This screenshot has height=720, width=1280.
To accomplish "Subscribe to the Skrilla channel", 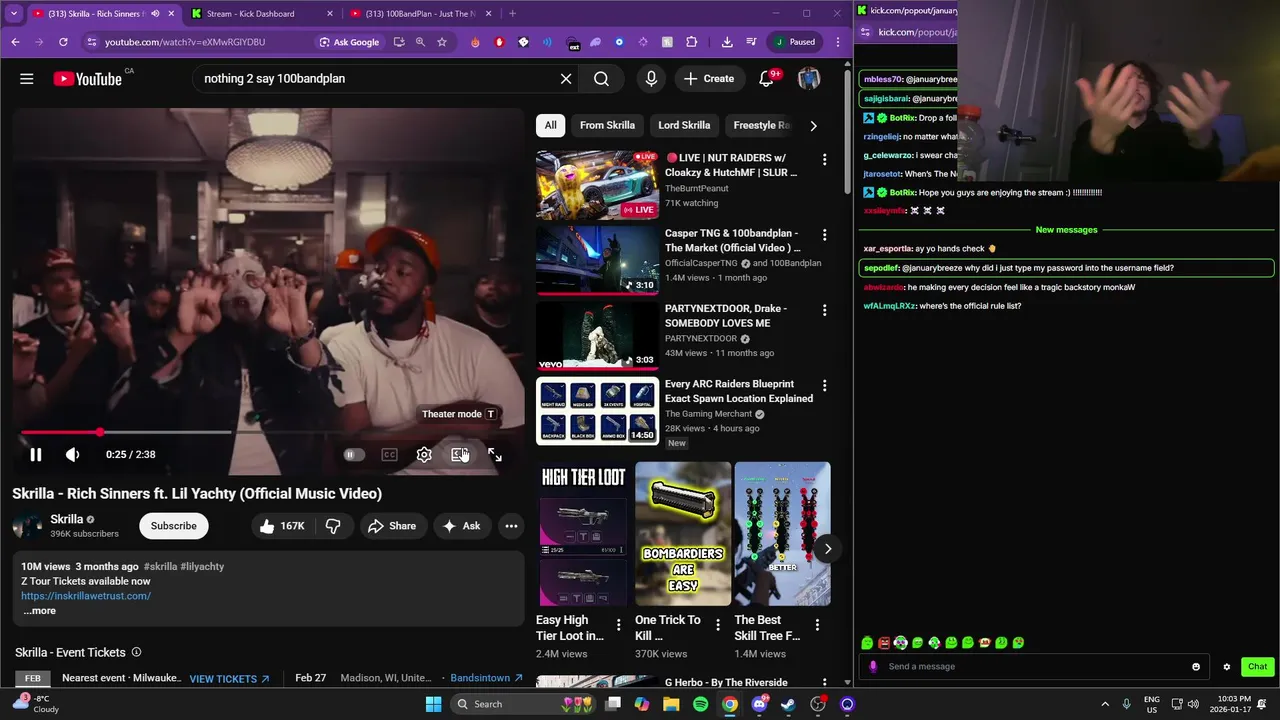I will tap(174, 526).
